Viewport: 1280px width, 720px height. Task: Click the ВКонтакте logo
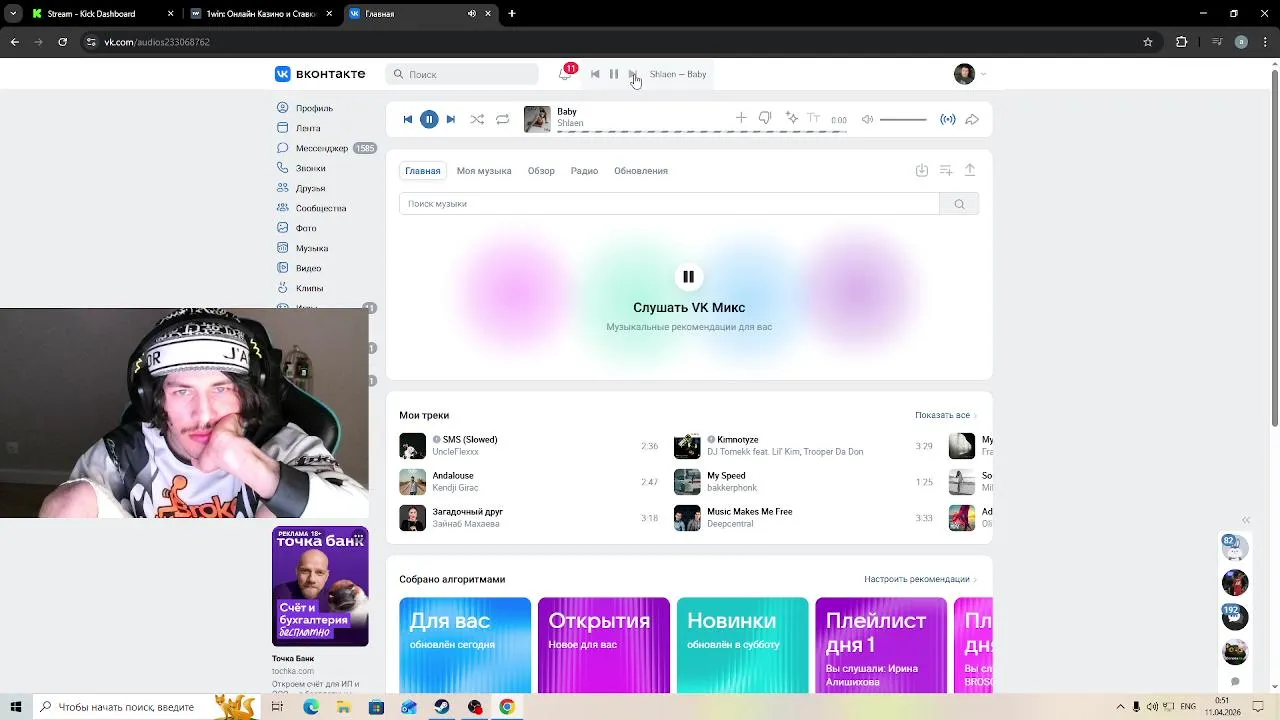click(x=320, y=74)
